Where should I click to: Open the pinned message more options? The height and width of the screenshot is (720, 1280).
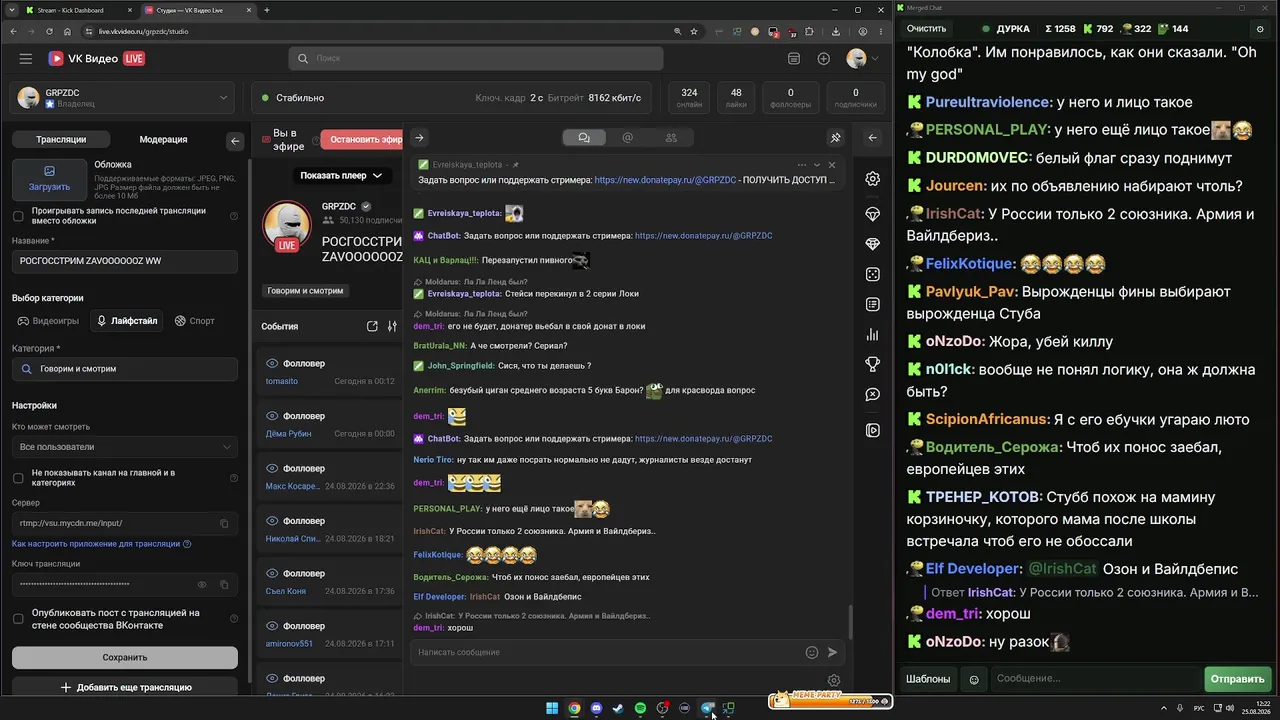pyautogui.click(x=801, y=165)
